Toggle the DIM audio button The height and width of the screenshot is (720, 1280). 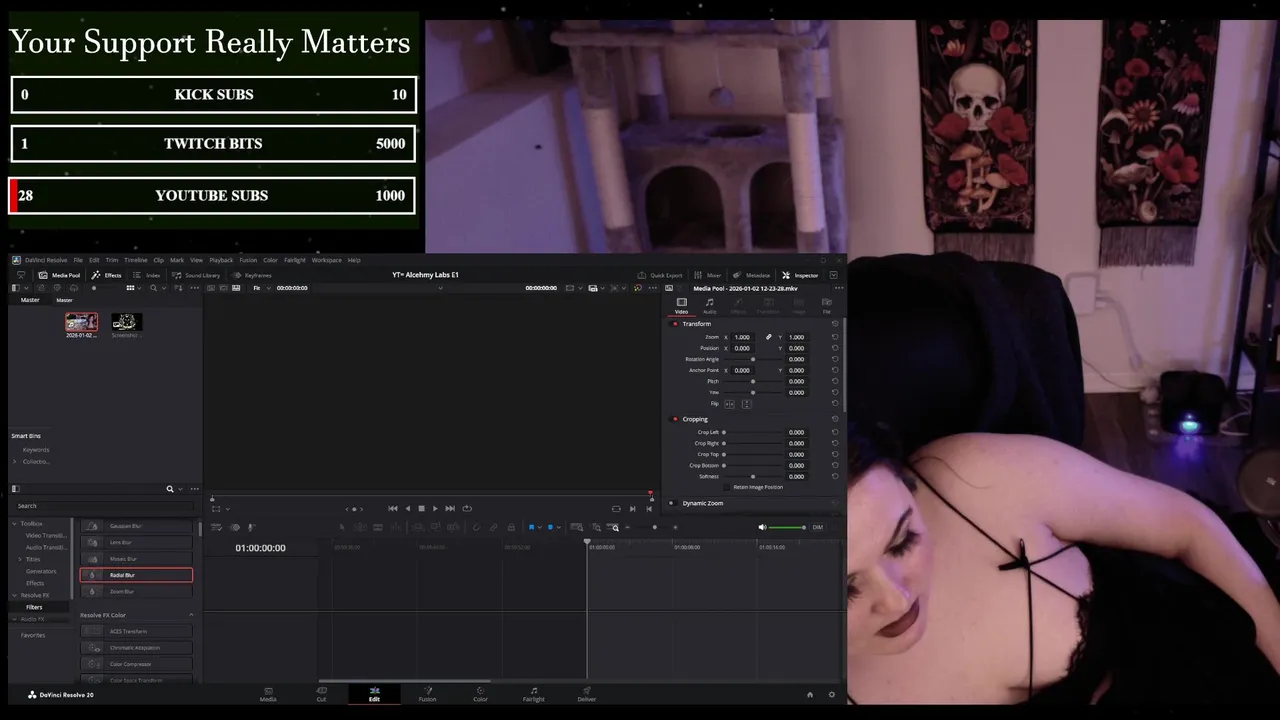coord(817,527)
